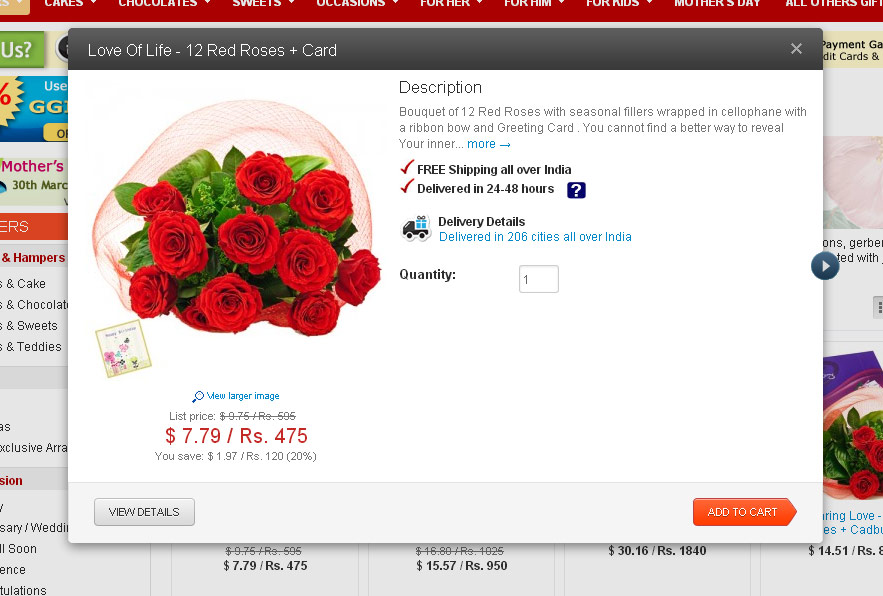Open Delivered in 206 cities link
The image size is (883, 596).
point(535,237)
